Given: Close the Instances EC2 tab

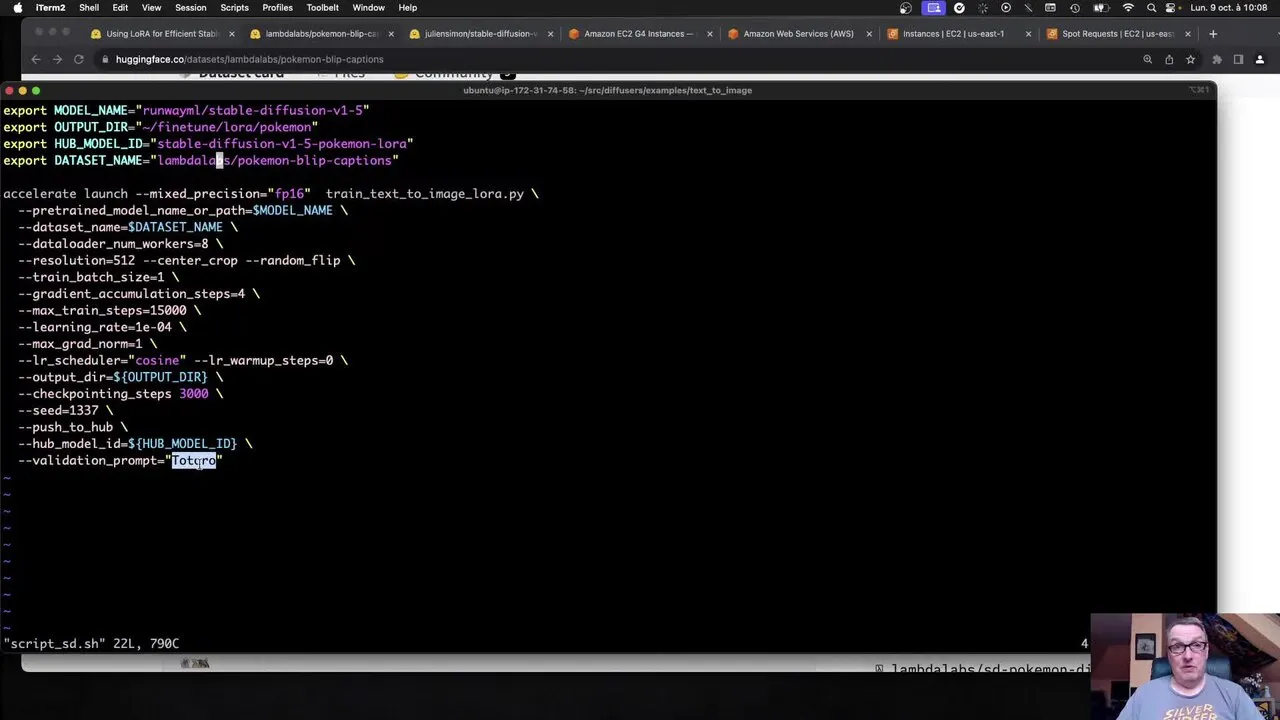Looking at the screenshot, I should [1028, 33].
